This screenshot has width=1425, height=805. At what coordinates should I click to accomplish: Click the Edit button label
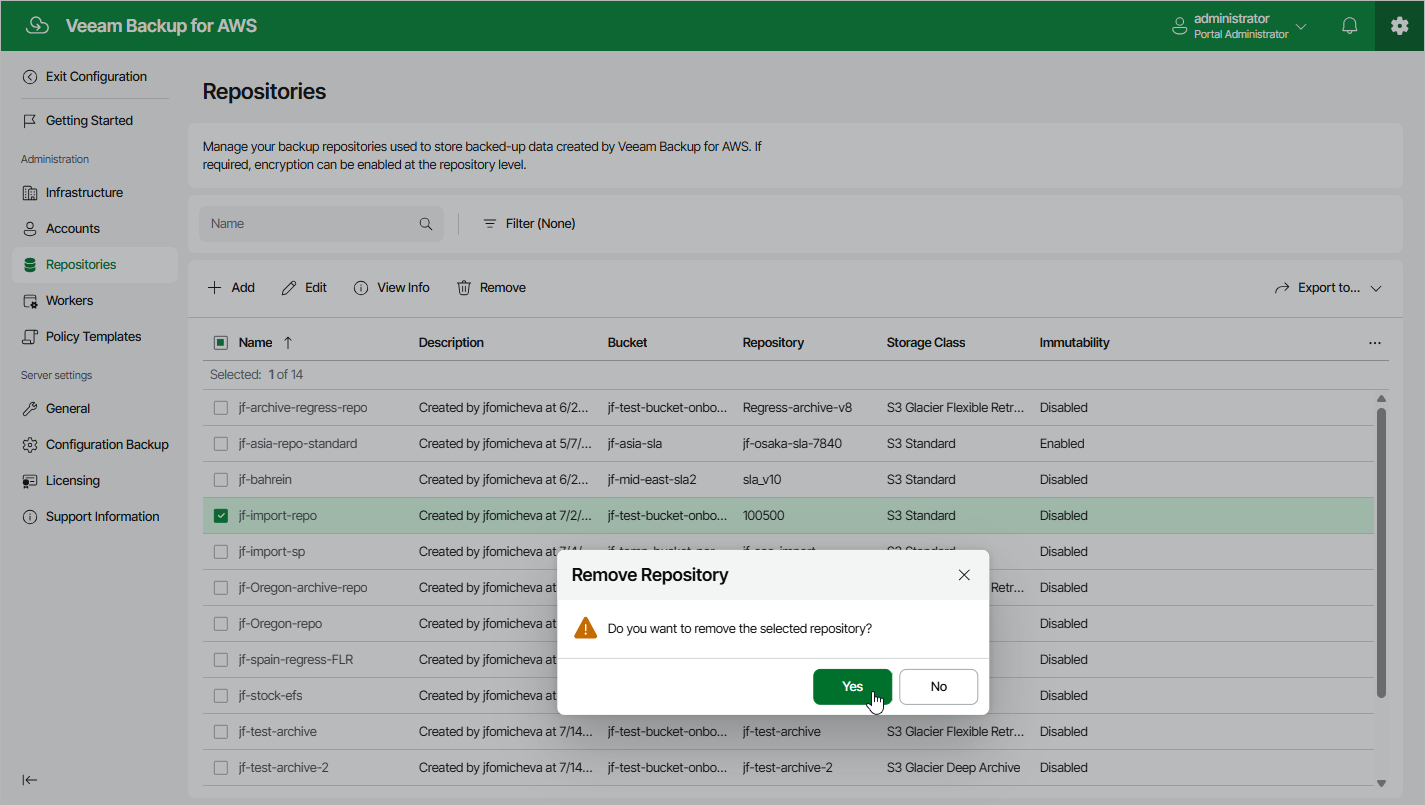[x=316, y=288]
